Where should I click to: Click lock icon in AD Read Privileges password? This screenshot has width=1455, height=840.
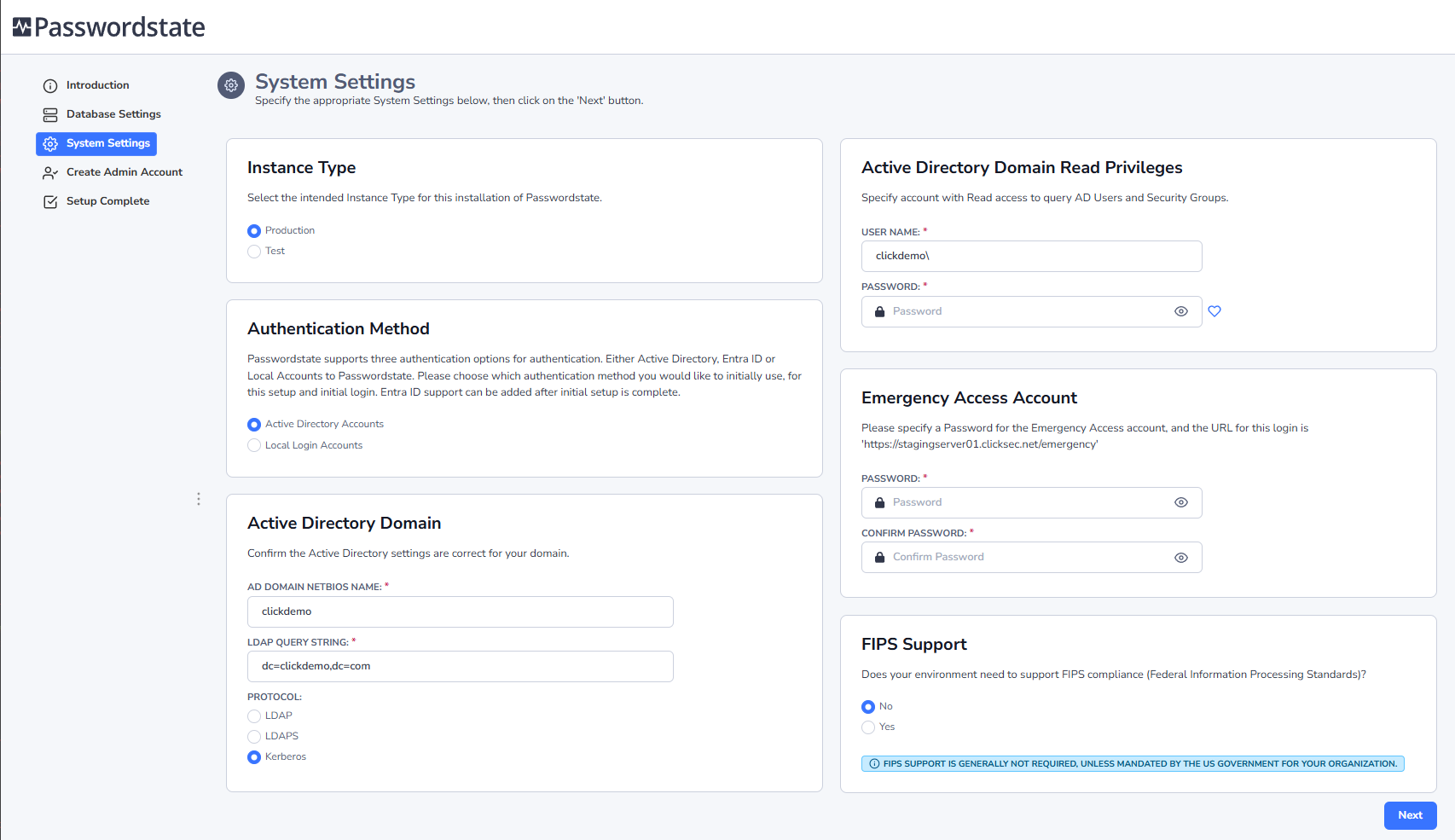coord(879,312)
